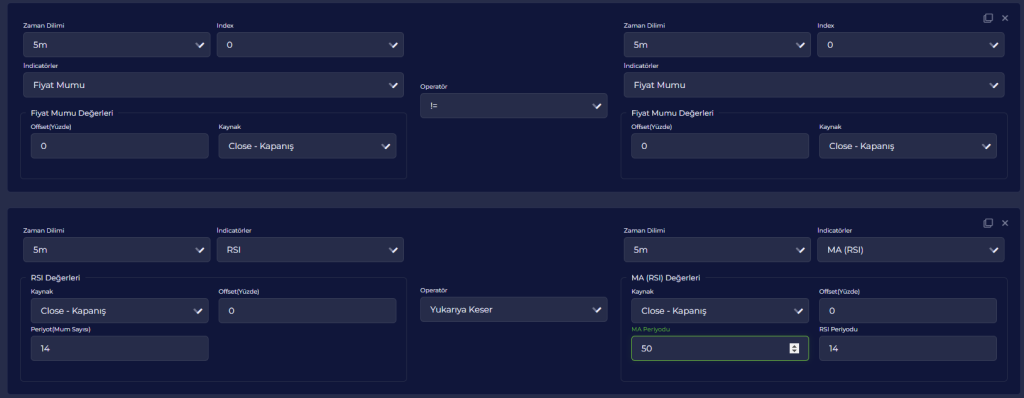
Task: Click the MA Periyodu spinner arrows
Action: [x=794, y=348]
